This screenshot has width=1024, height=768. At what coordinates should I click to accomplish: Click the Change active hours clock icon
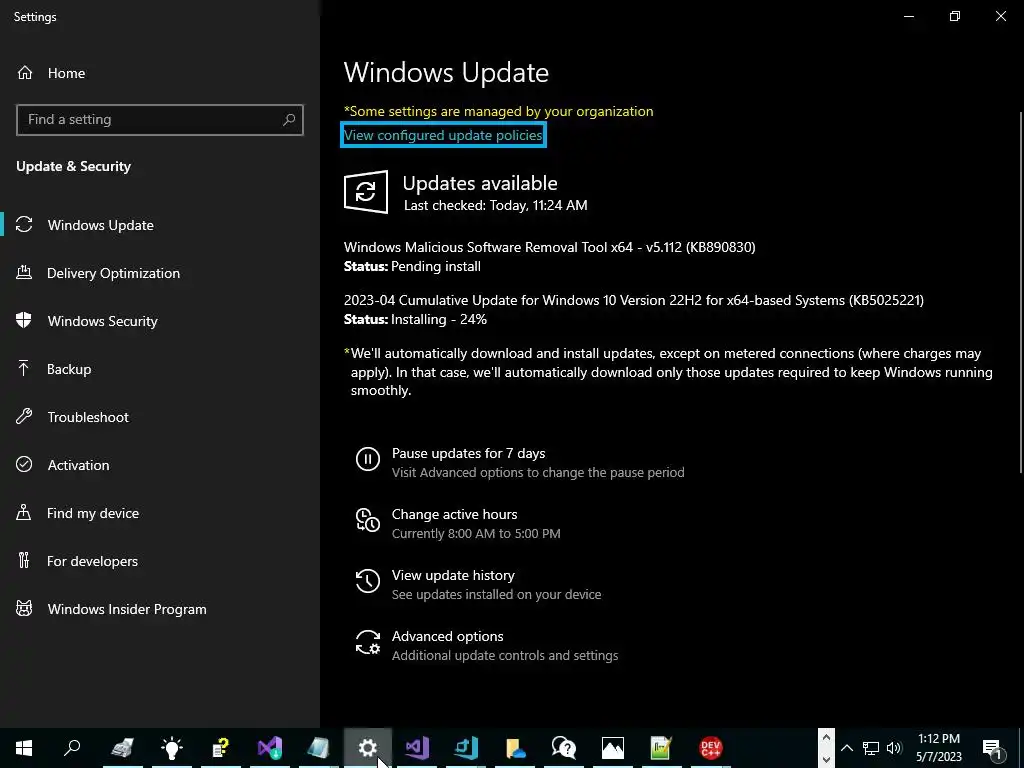[368, 520]
